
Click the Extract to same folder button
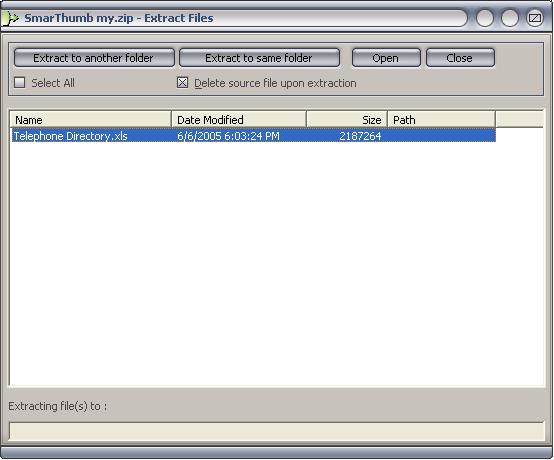click(259, 58)
